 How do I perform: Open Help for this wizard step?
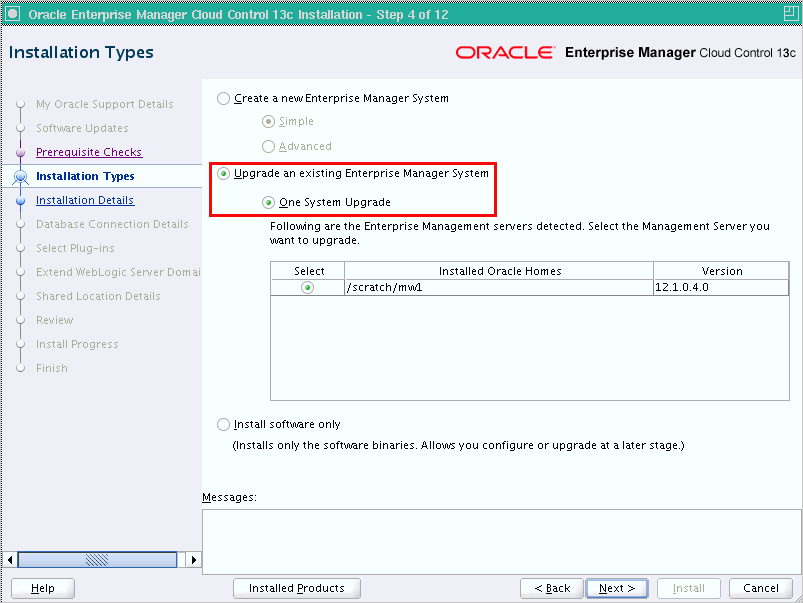(42, 588)
